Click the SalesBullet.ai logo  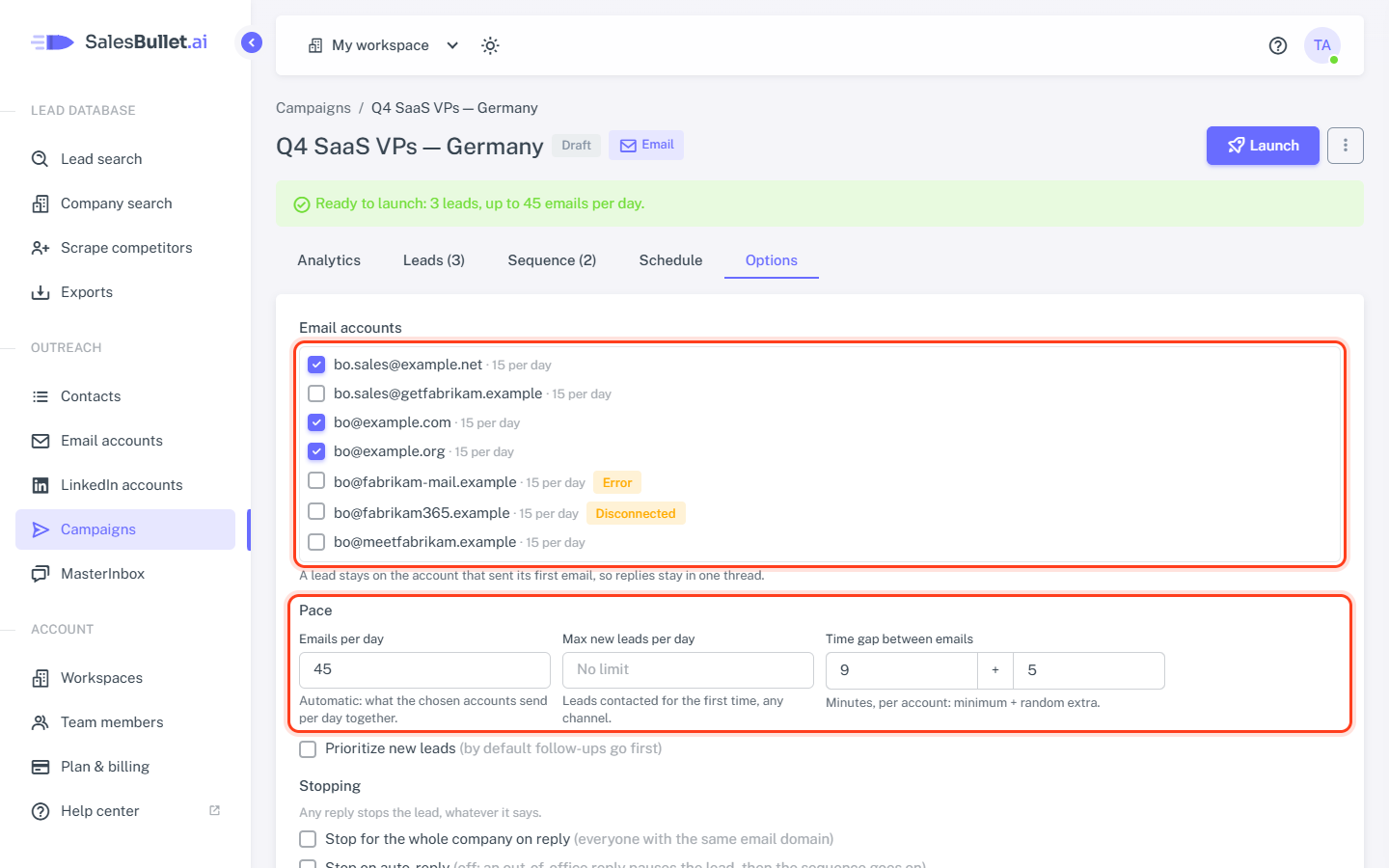[120, 41]
